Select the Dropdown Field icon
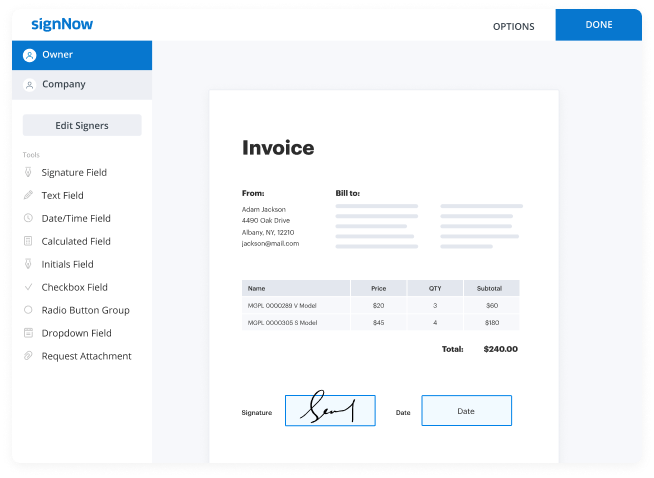 (x=28, y=334)
